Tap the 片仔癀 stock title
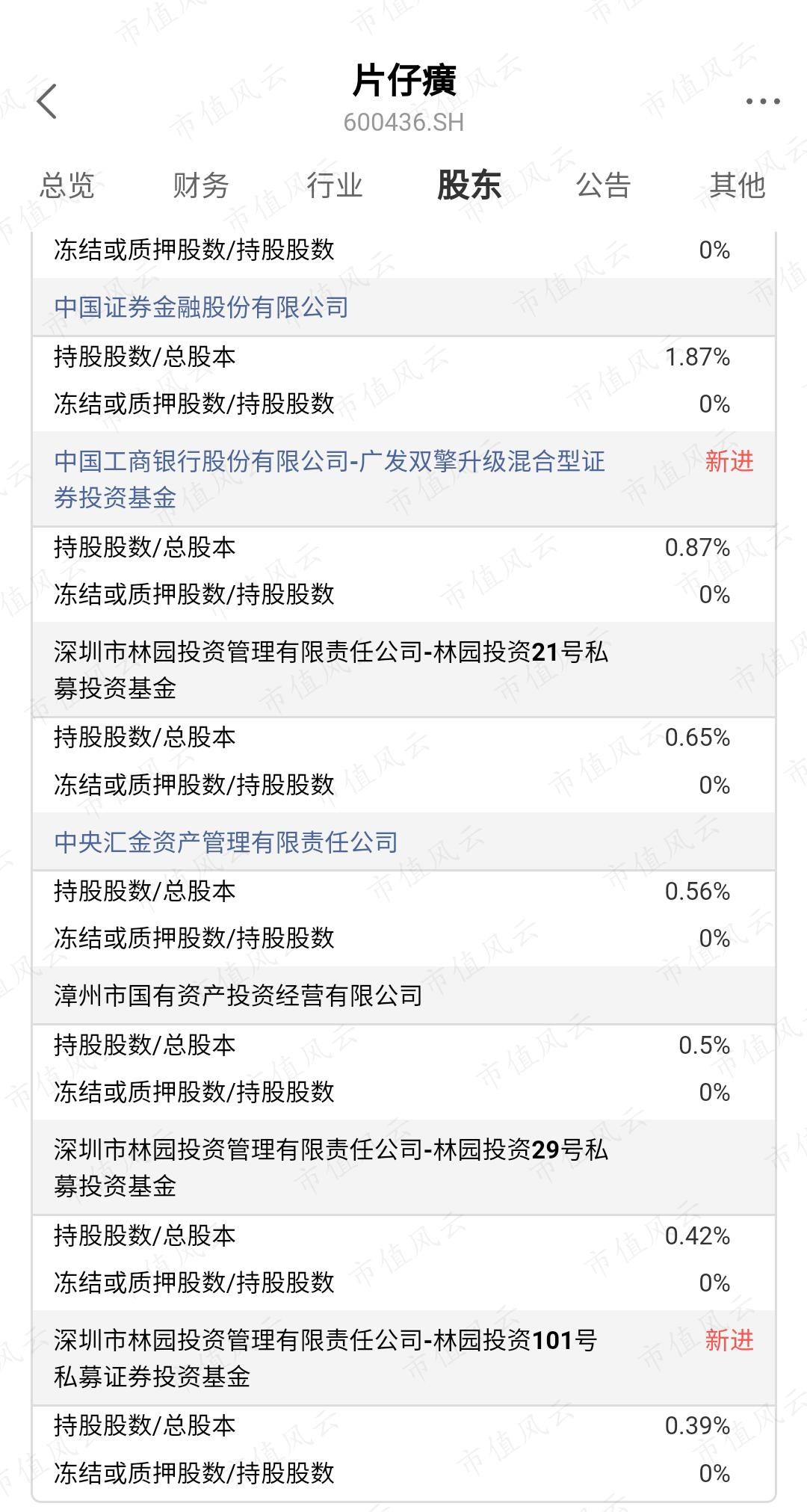The image size is (807, 1512). point(404,81)
